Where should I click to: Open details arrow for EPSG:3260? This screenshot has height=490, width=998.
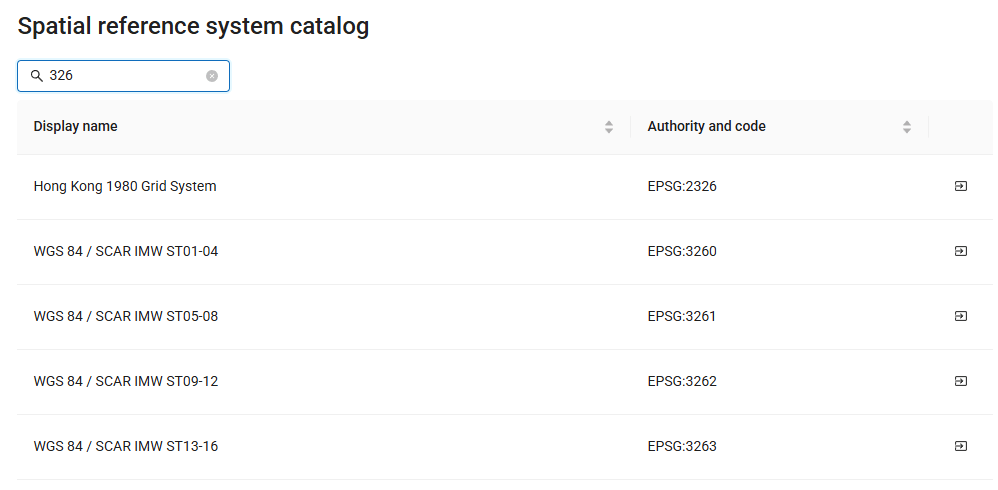click(961, 251)
